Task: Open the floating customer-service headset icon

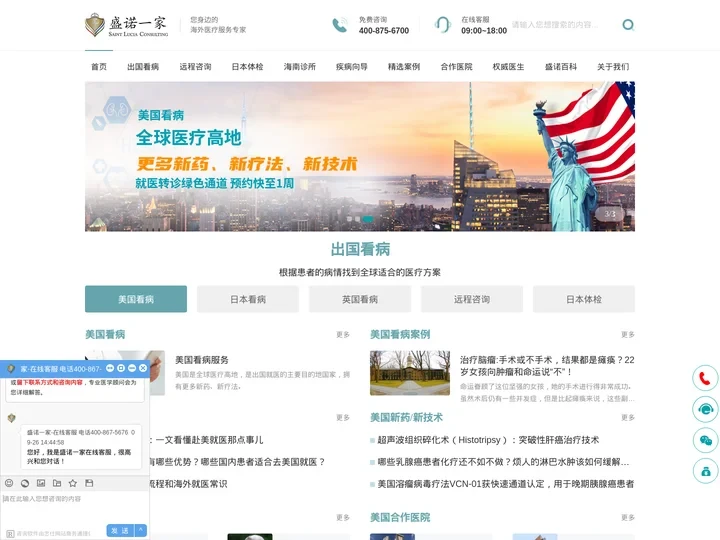Action: pyautogui.click(x=705, y=409)
